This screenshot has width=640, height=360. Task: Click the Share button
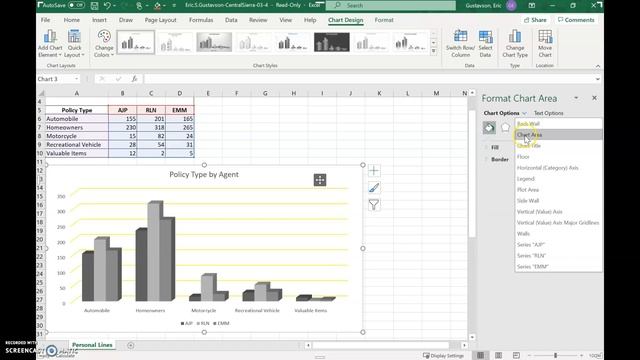[x=535, y=20]
